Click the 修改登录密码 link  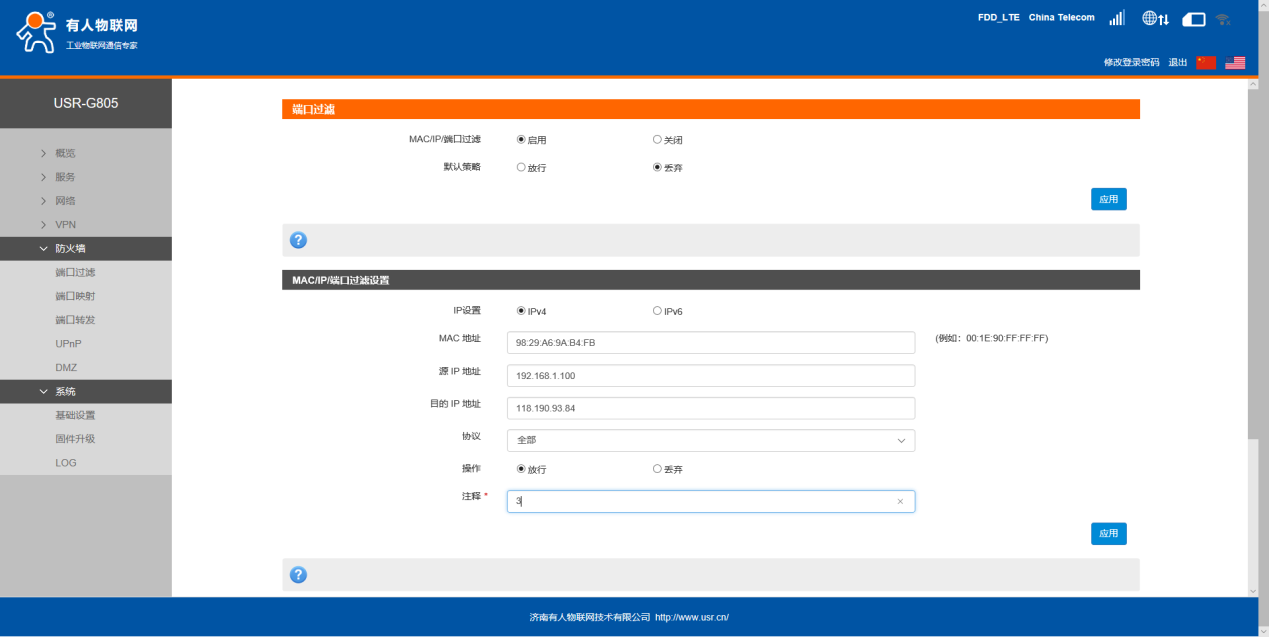coord(1131,62)
